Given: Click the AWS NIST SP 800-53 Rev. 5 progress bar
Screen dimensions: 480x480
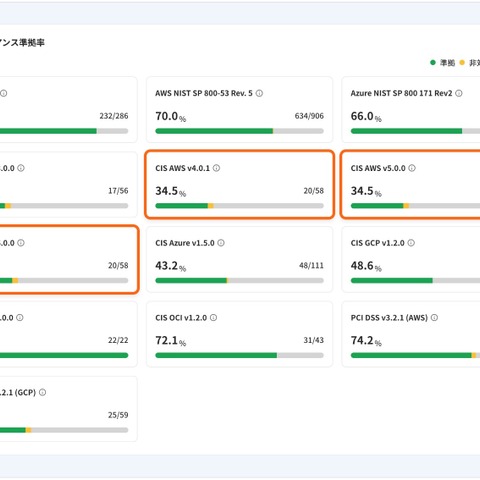Looking at the screenshot, I should point(239,131).
